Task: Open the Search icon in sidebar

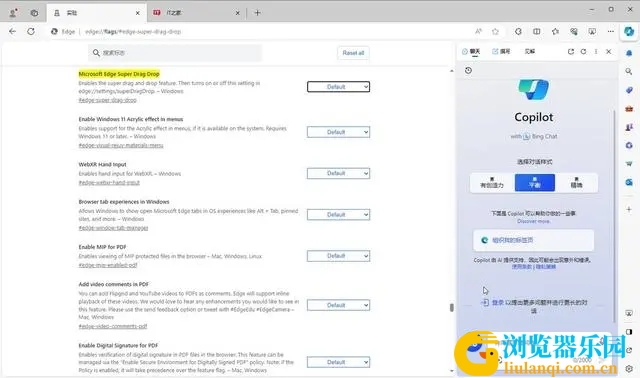Action: (629, 71)
